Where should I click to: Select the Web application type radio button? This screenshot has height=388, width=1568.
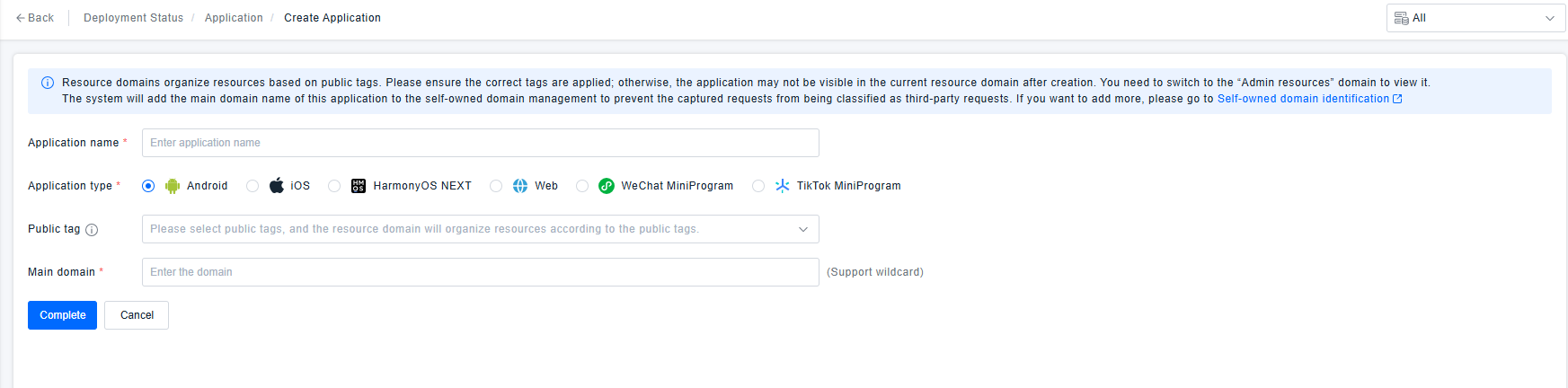pyautogui.click(x=496, y=186)
